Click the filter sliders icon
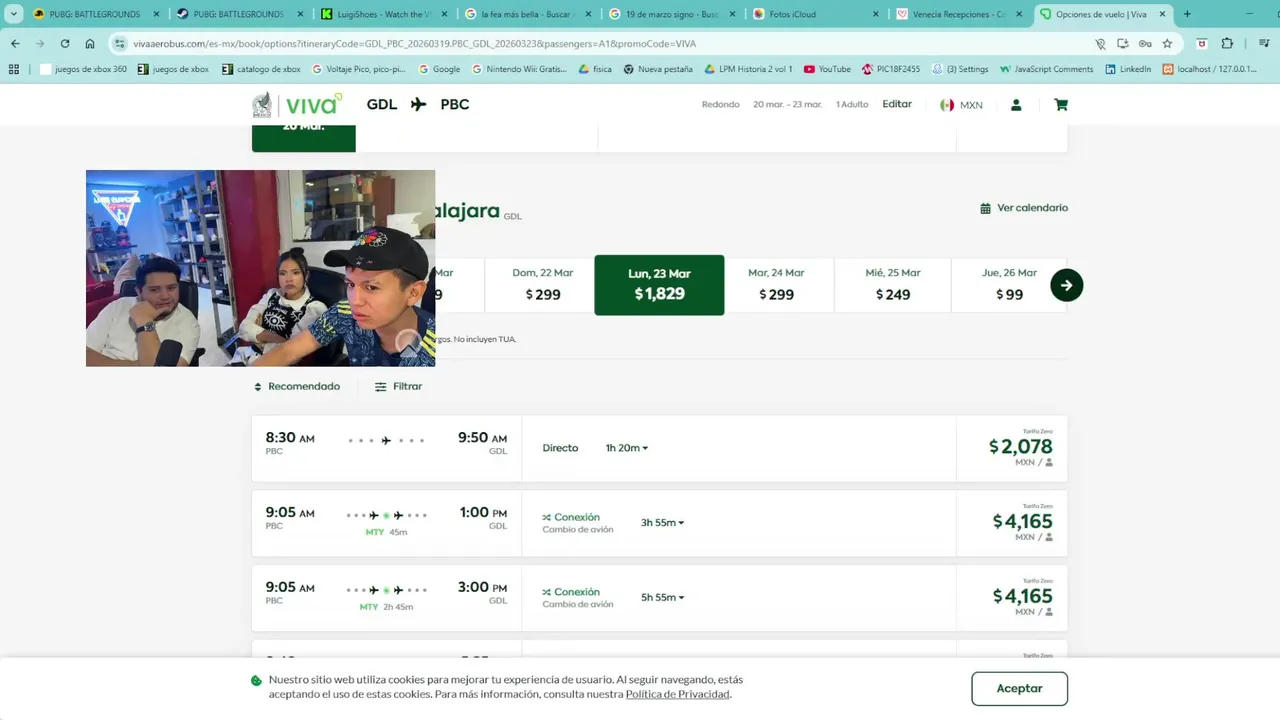Viewport: 1280px width, 720px height. coord(380,387)
